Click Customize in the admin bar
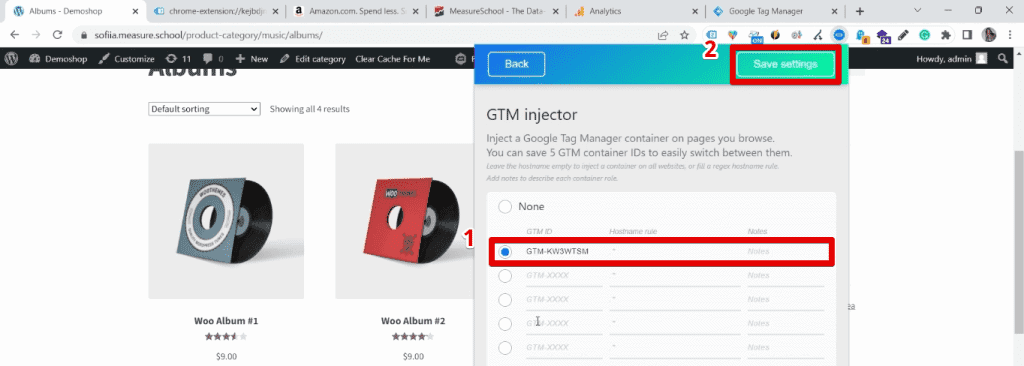 [126, 59]
